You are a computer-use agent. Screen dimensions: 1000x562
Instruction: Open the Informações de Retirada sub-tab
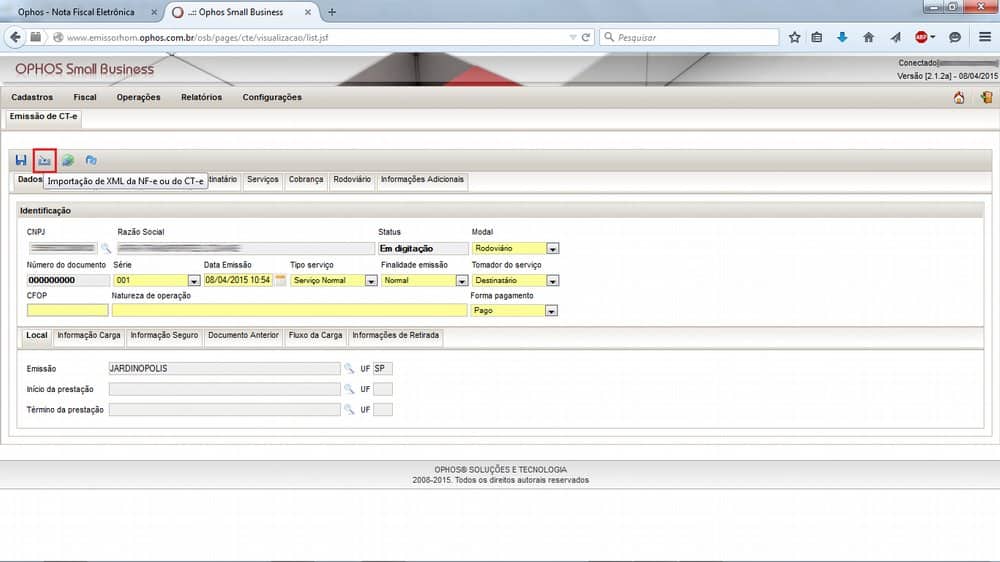395,336
